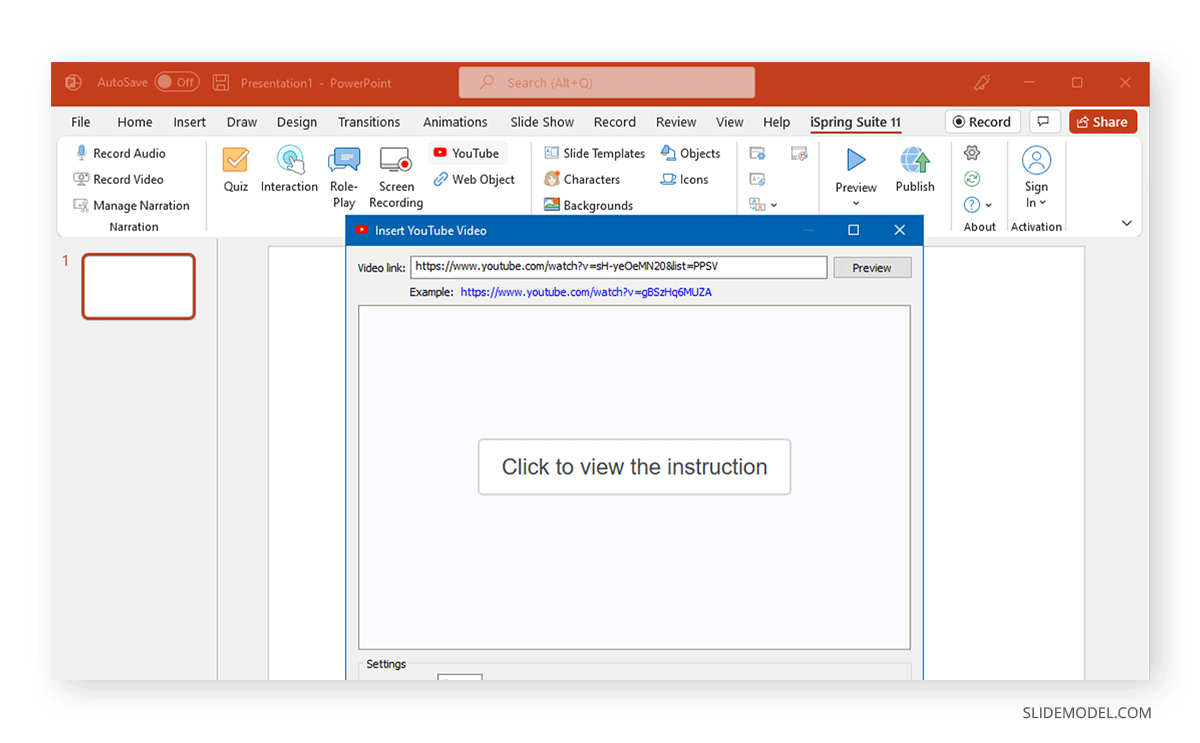
Task: Insert a Web Object
Action: [x=475, y=179]
